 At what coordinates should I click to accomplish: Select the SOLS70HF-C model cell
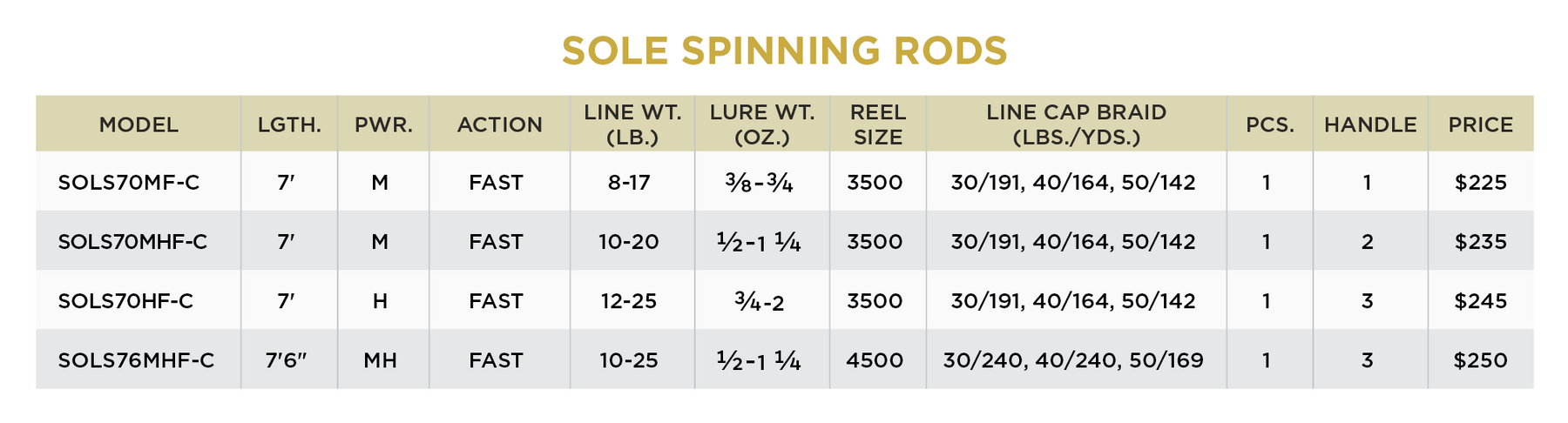[125, 301]
